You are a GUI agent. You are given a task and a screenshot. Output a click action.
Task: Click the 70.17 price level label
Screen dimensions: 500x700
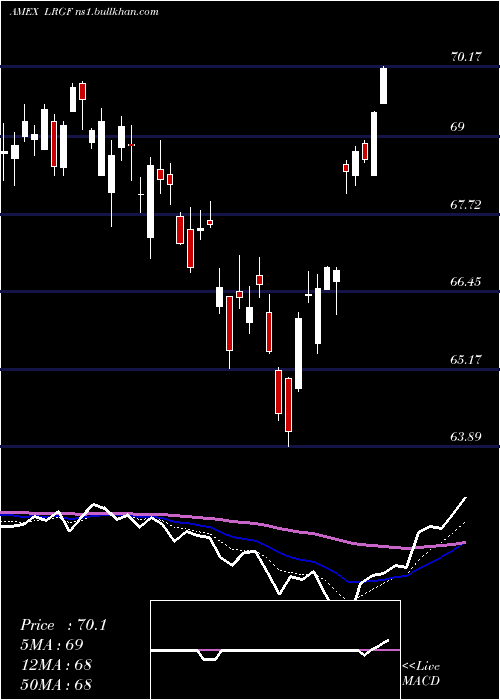466,57
